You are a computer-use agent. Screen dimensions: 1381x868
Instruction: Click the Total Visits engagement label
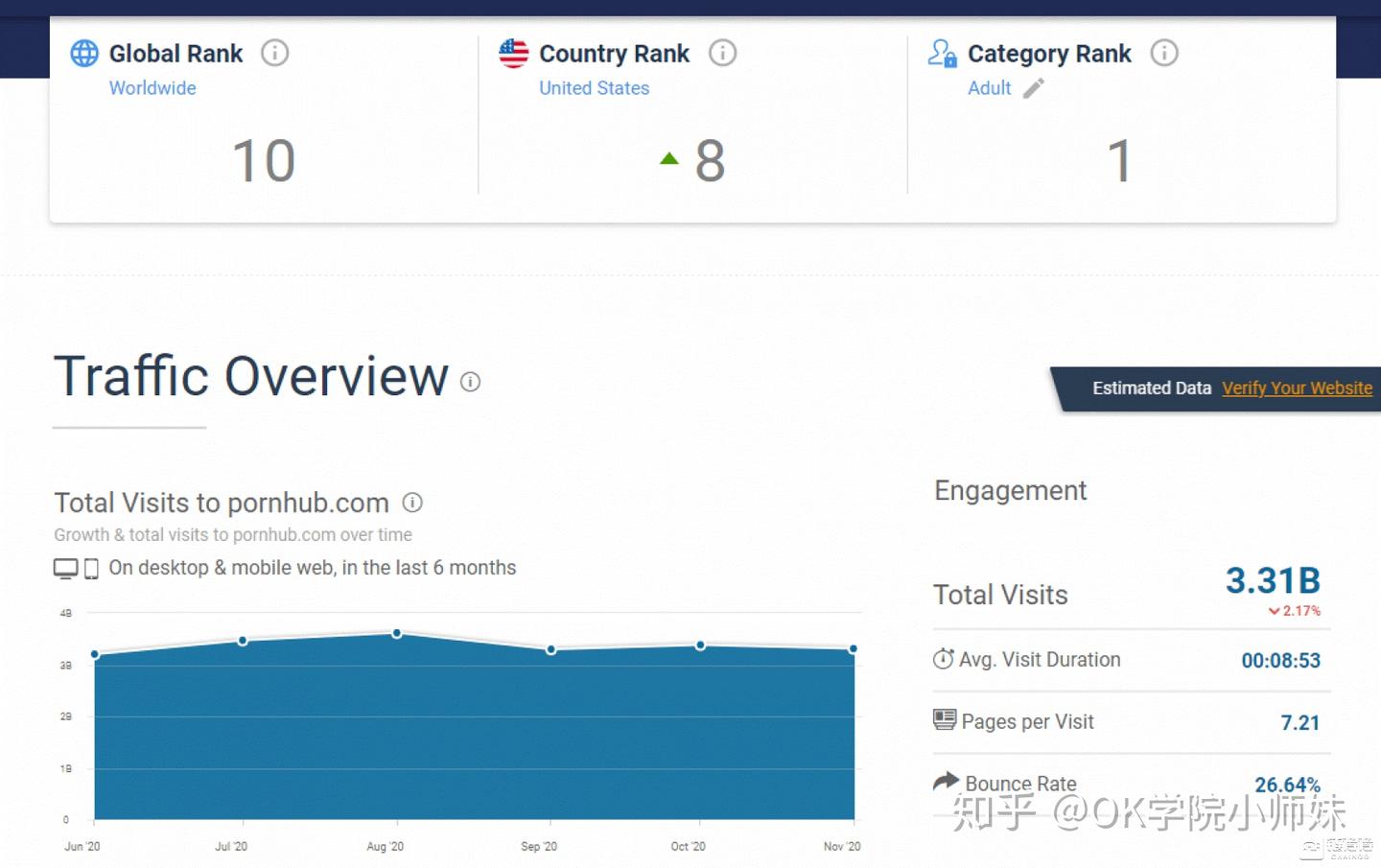(1000, 595)
